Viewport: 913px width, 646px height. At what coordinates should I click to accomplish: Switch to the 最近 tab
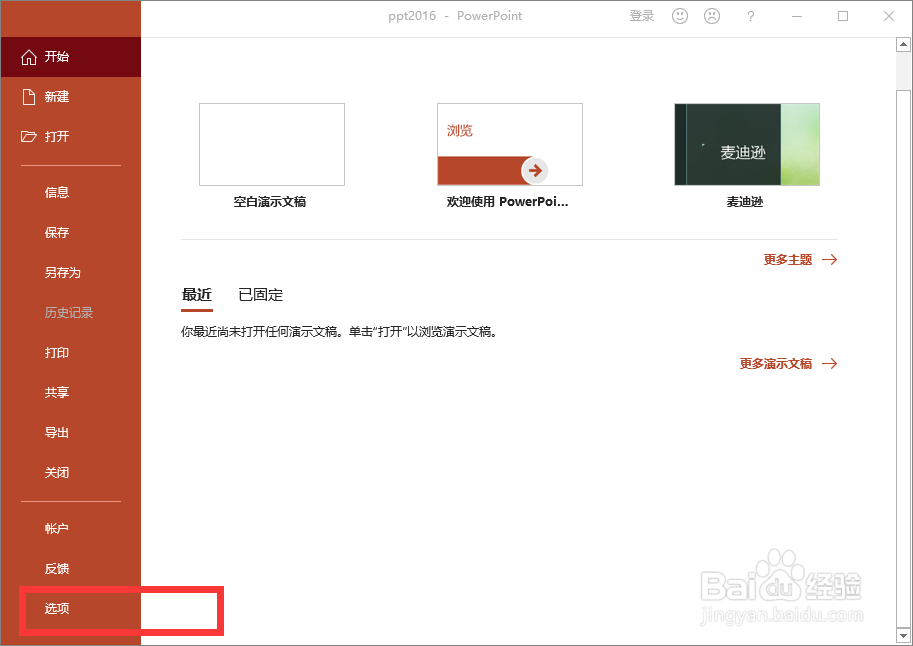click(197, 295)
